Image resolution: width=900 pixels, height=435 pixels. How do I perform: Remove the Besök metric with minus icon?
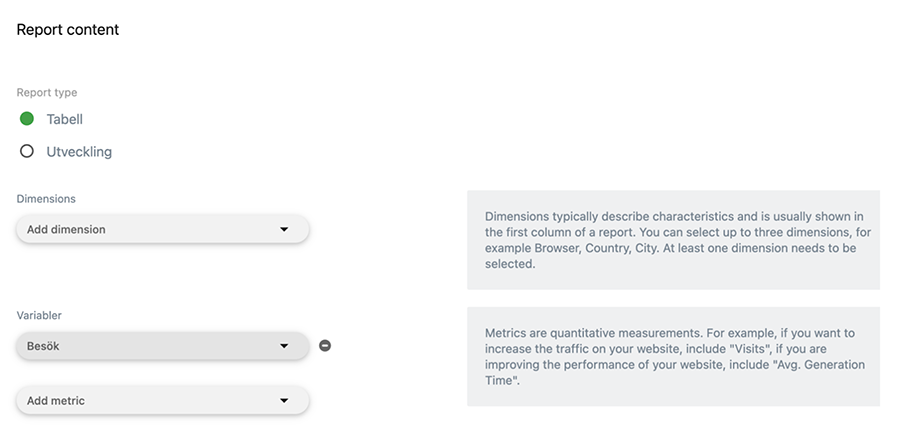click(x=325, y=346)
